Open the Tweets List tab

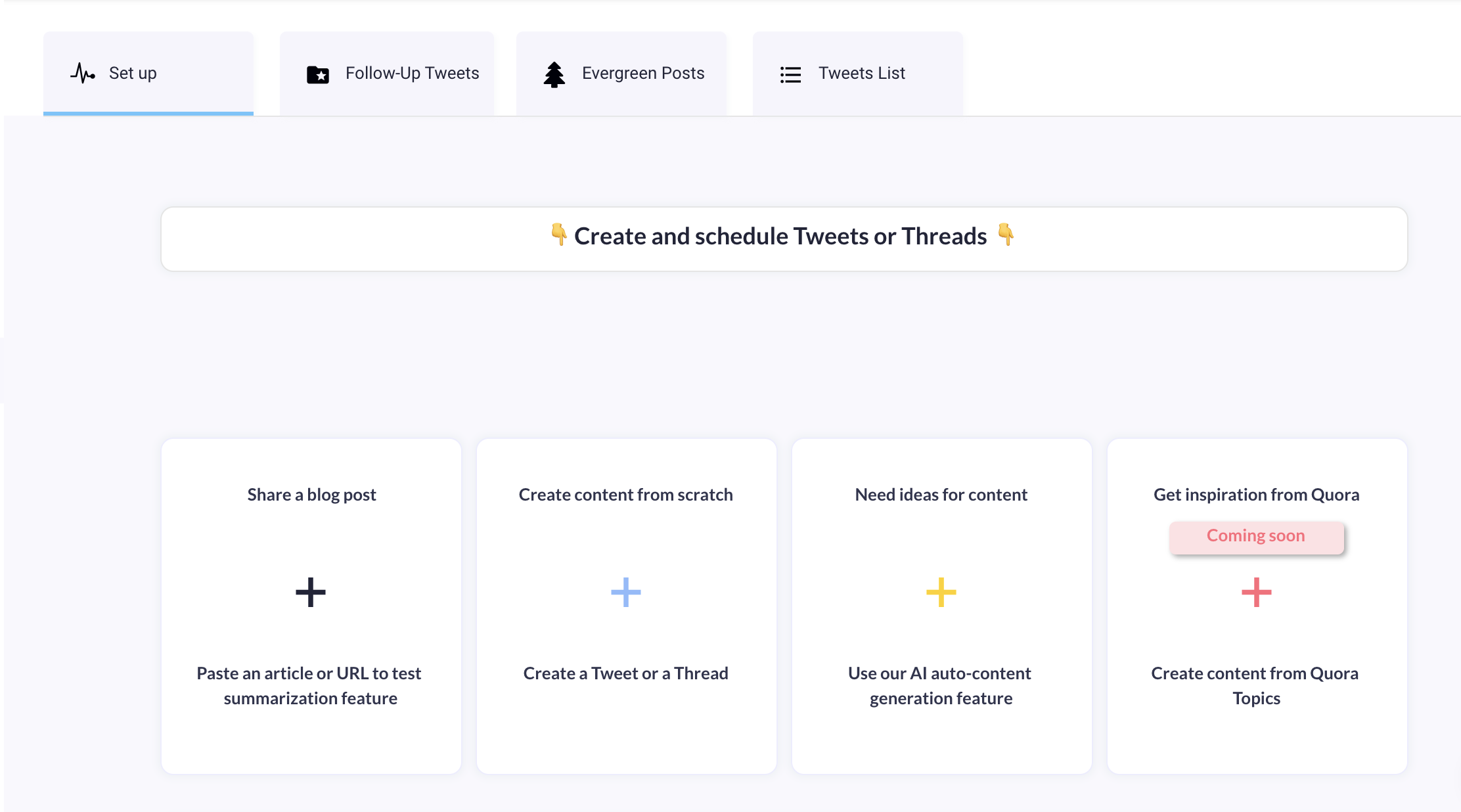pyautogui.click(x=861, y=74)
